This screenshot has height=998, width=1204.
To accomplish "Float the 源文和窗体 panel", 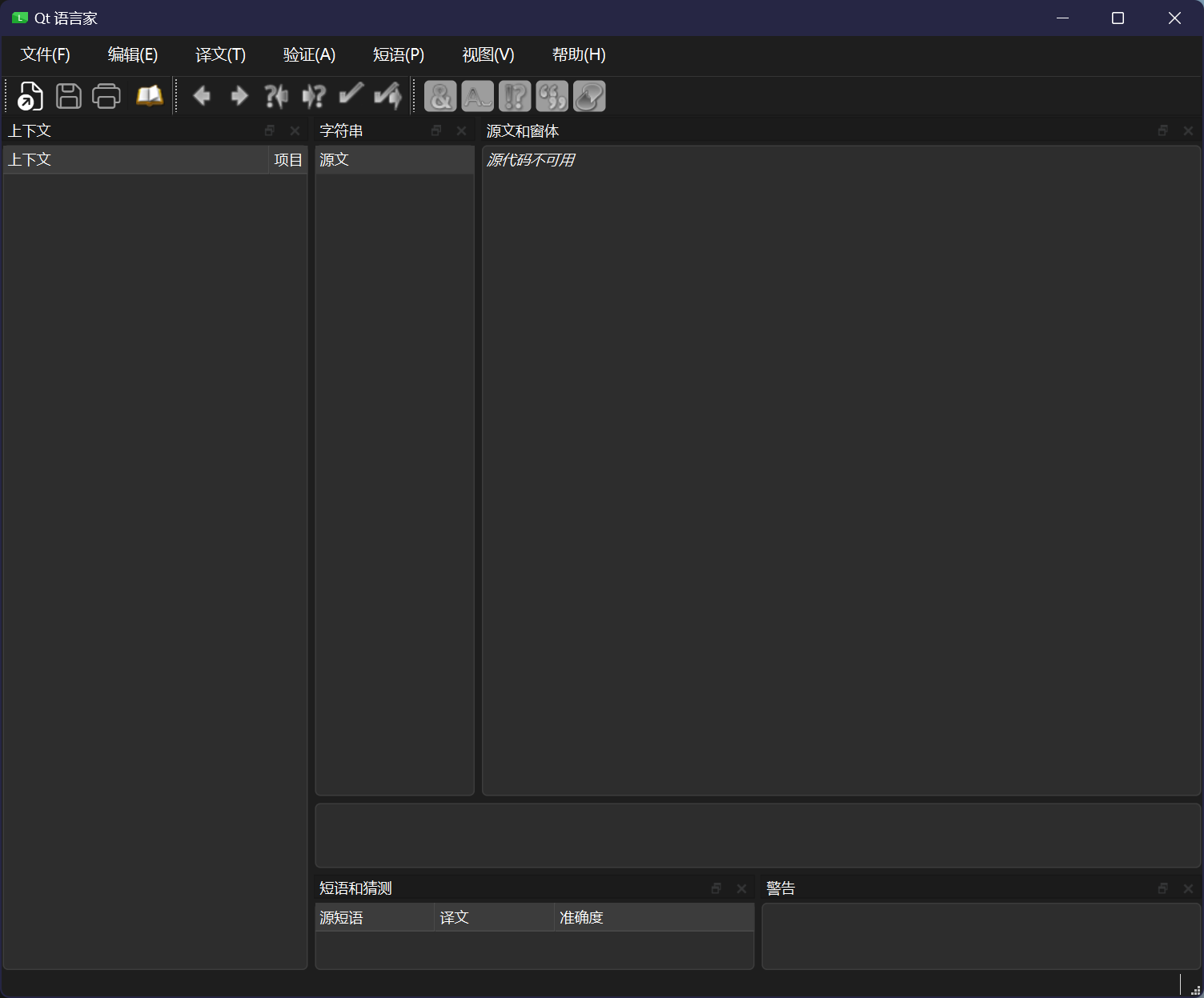I will [x=1163, y=130].
